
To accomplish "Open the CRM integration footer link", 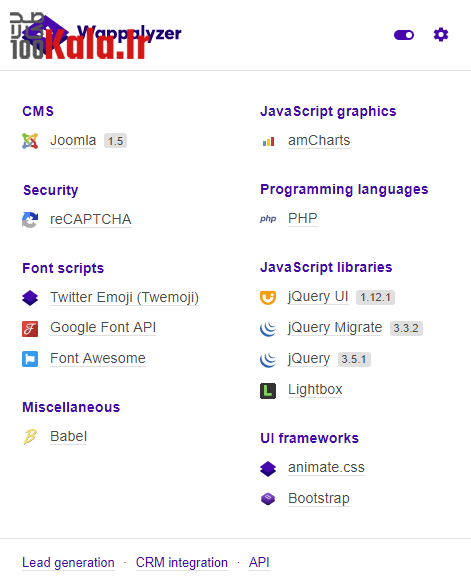I will point(182,562).
